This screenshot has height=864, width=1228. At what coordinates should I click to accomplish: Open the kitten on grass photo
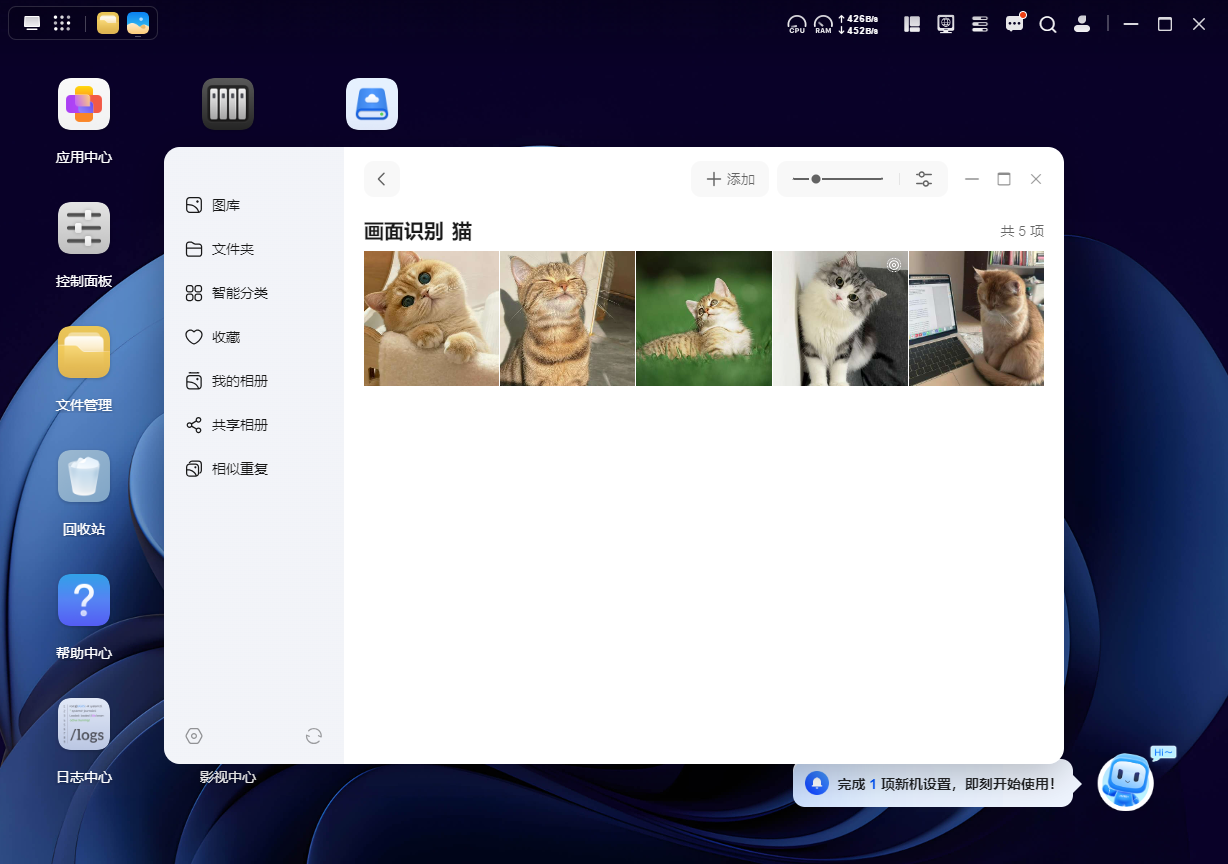704,318
